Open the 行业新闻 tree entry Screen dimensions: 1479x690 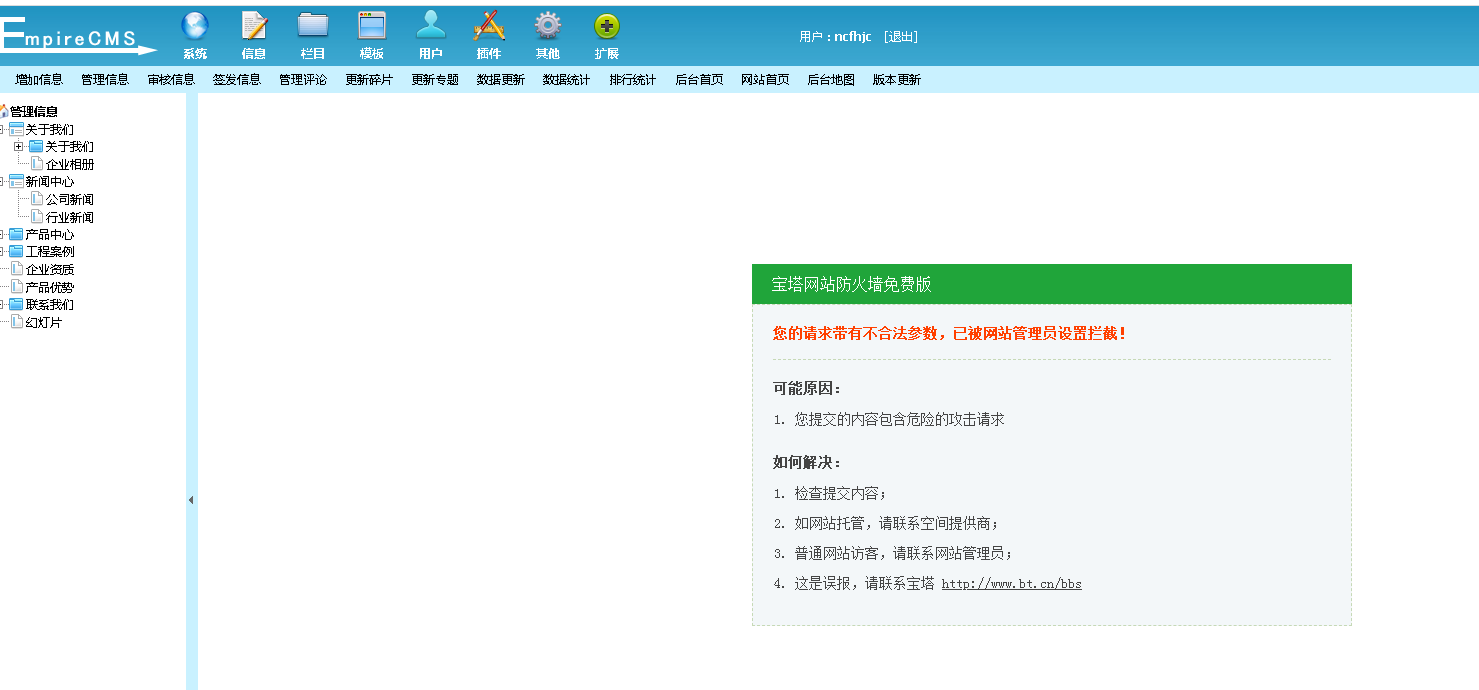point(70,217)
